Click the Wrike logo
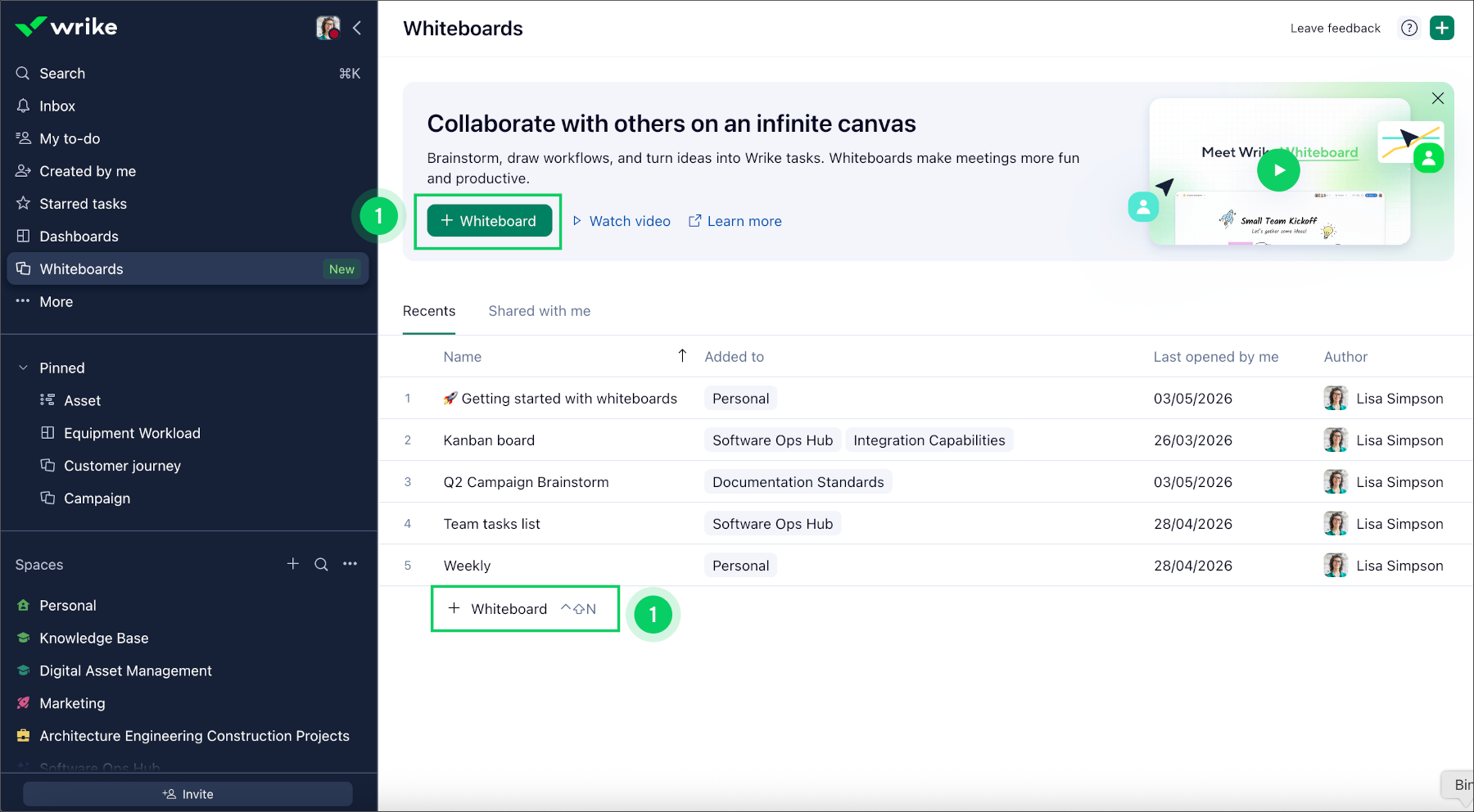1474x812 pixels. (66, 27)
